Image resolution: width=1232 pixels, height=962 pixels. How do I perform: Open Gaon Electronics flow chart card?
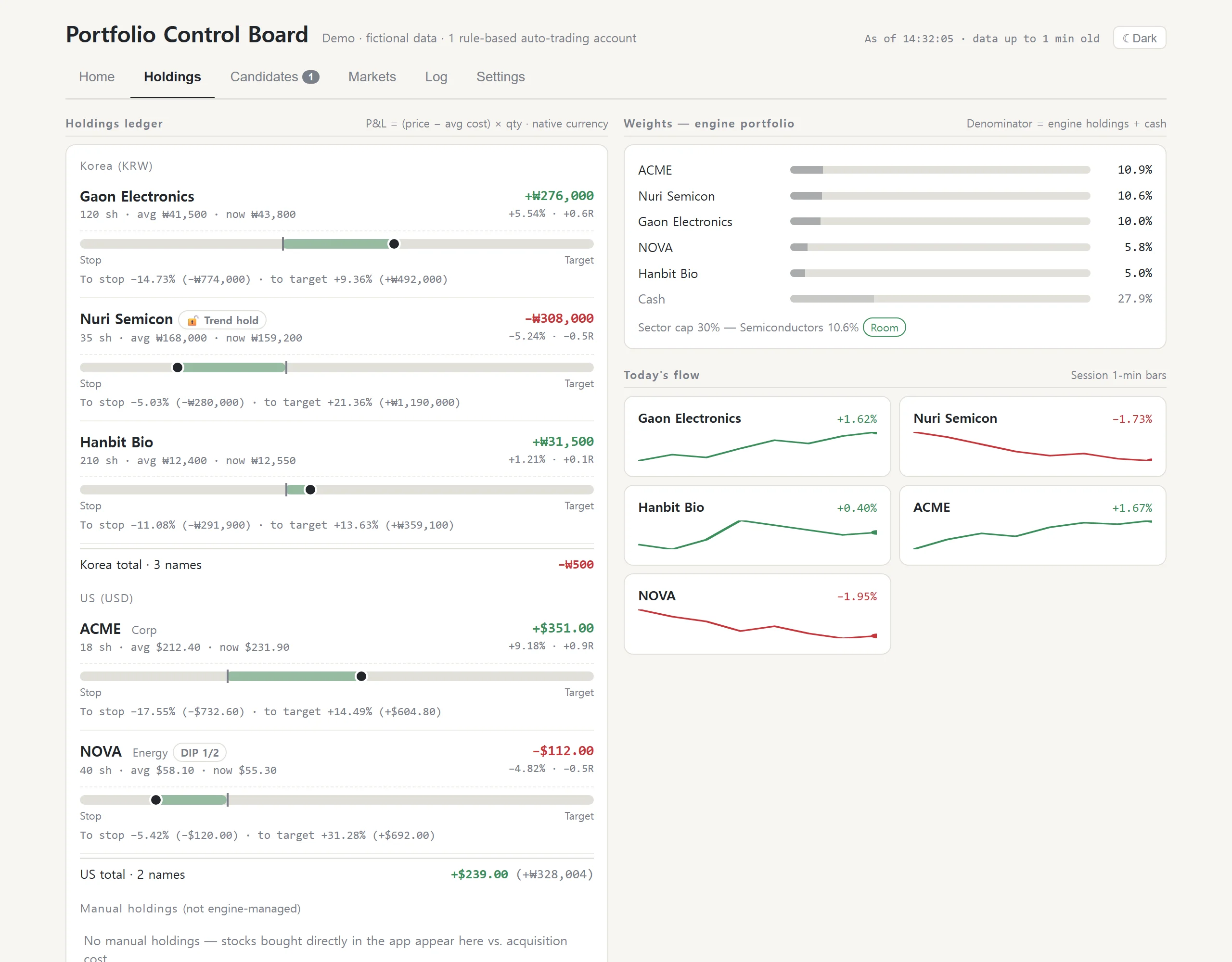pos(757,436)
